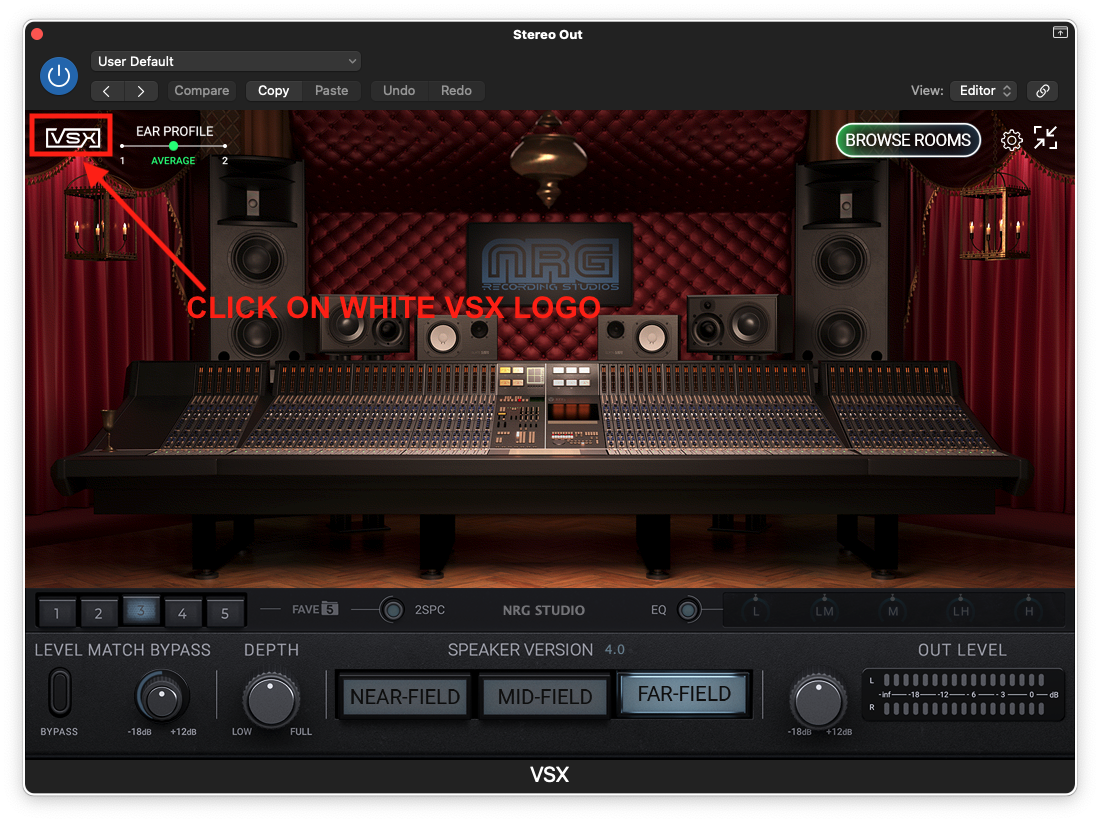Click the NRG STUDIO room name
This screenshot has height=823, width=1100.
click(544, 610)
